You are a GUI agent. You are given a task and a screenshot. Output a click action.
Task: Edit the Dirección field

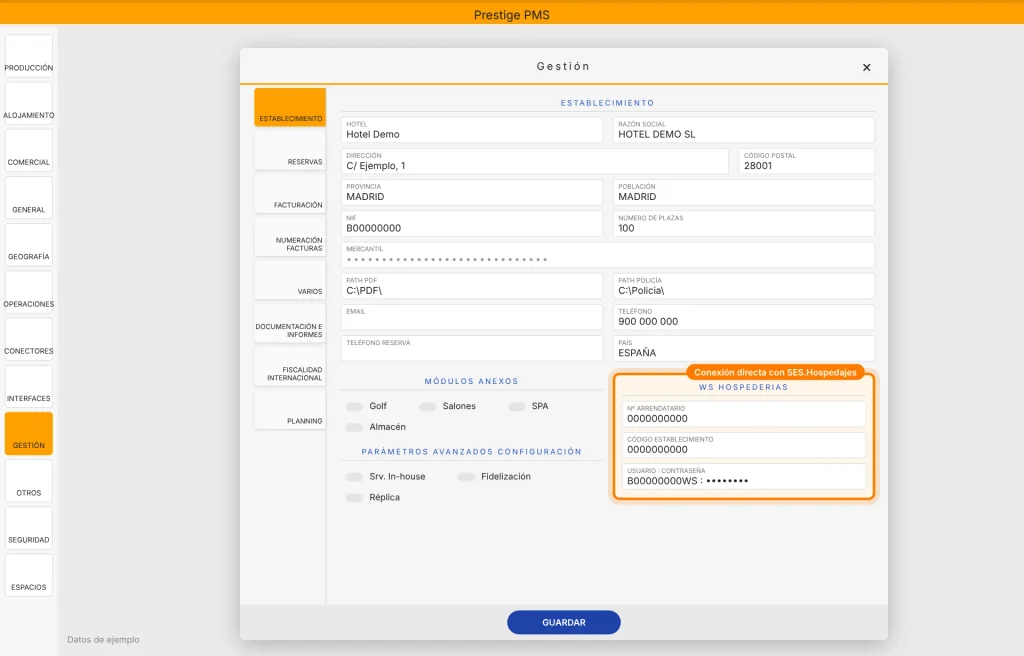tap(534, 161)
